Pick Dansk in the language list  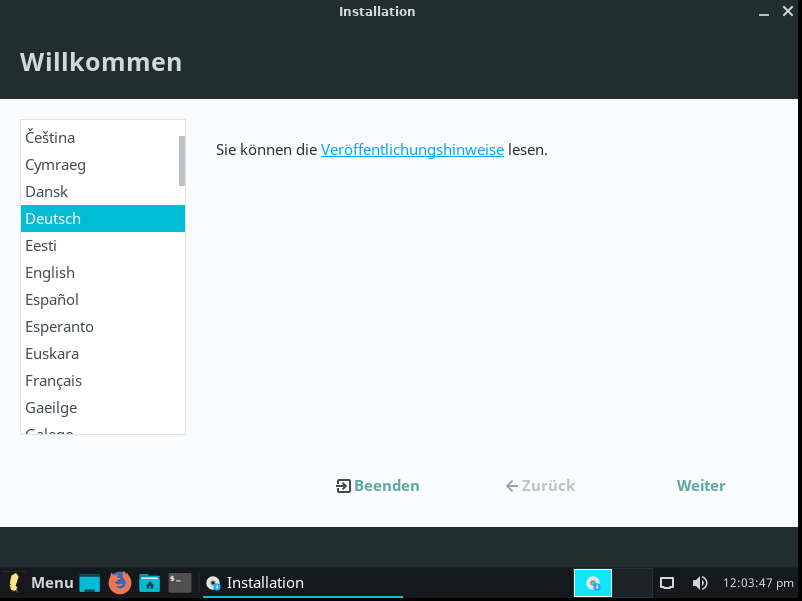47,192
